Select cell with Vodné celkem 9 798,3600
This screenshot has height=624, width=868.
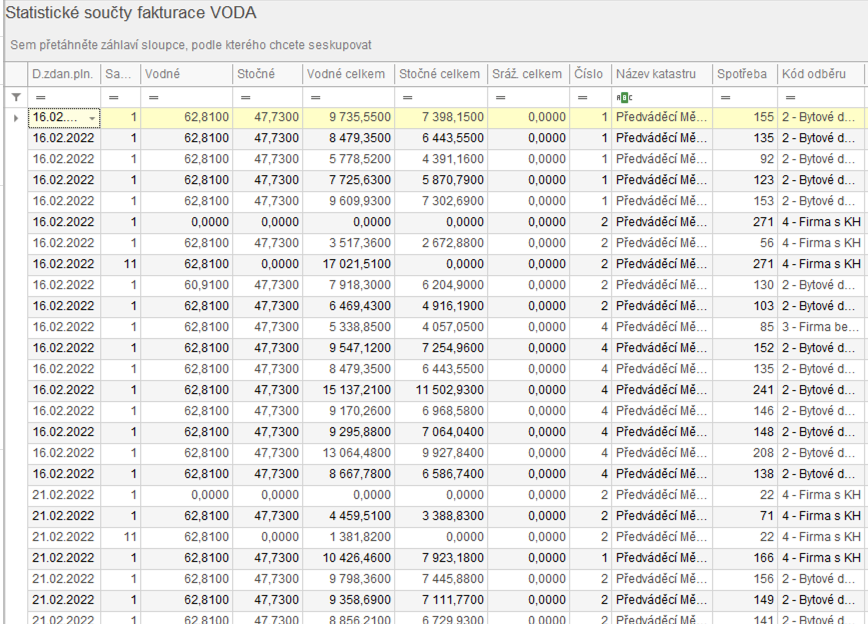(x=349, y=579)
